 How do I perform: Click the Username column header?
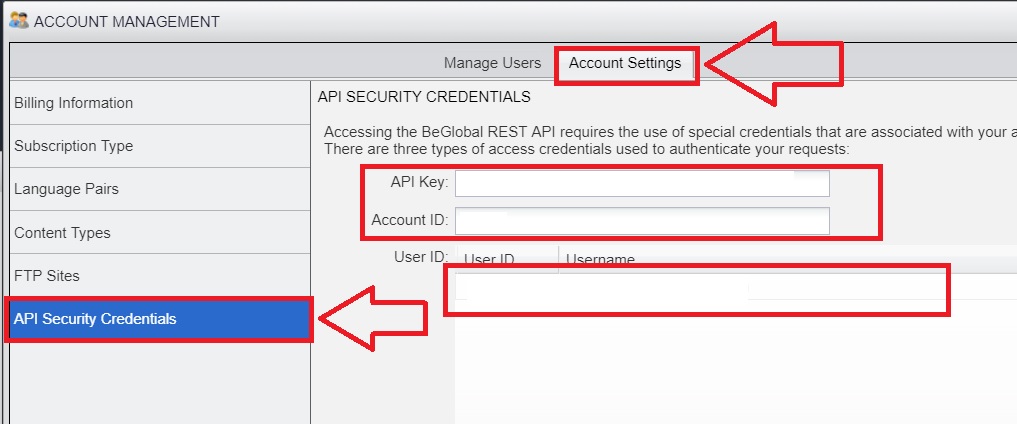[x=601, y=260]
